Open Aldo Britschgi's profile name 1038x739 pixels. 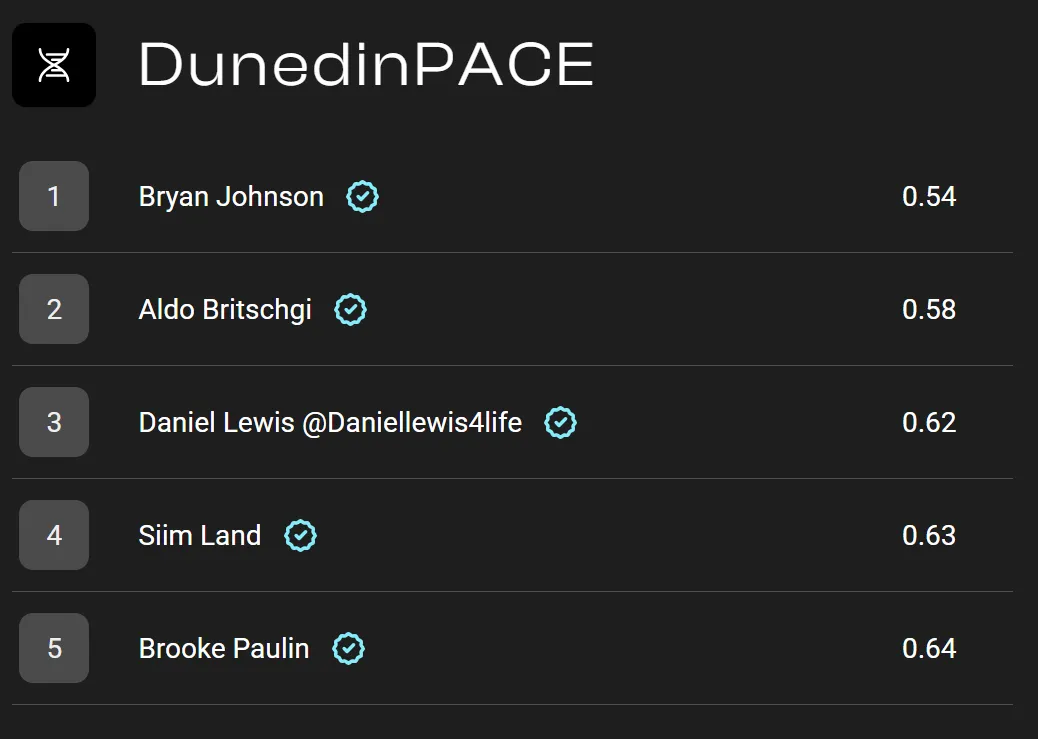225,309
